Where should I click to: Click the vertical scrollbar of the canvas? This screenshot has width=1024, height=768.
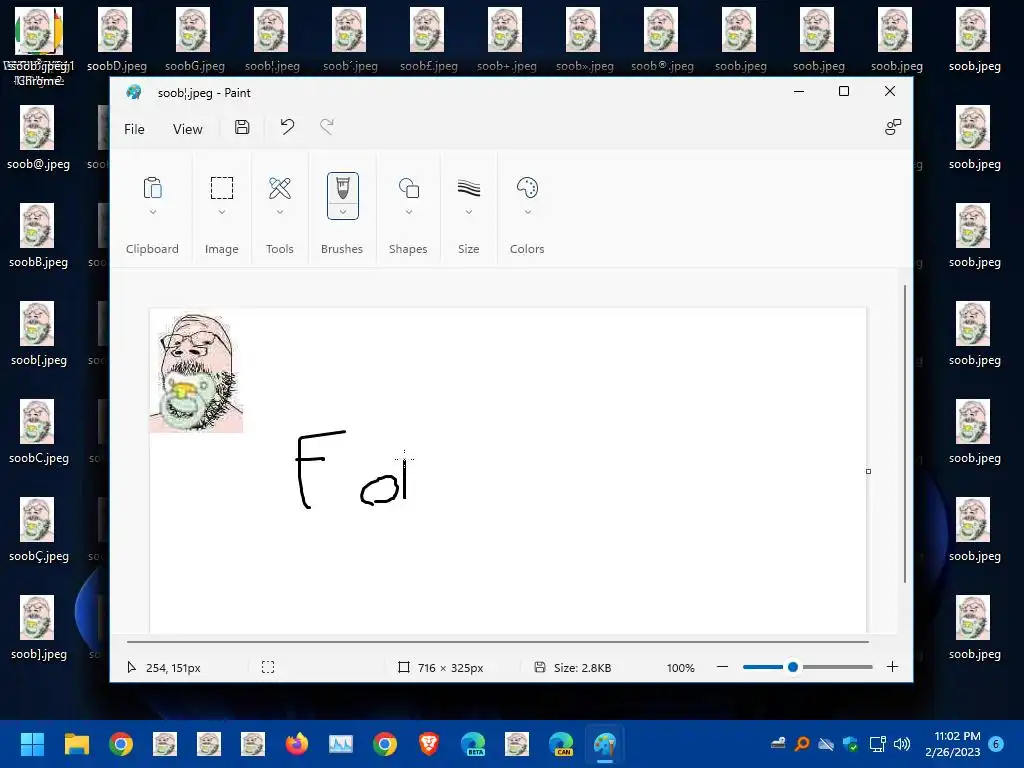904,434
